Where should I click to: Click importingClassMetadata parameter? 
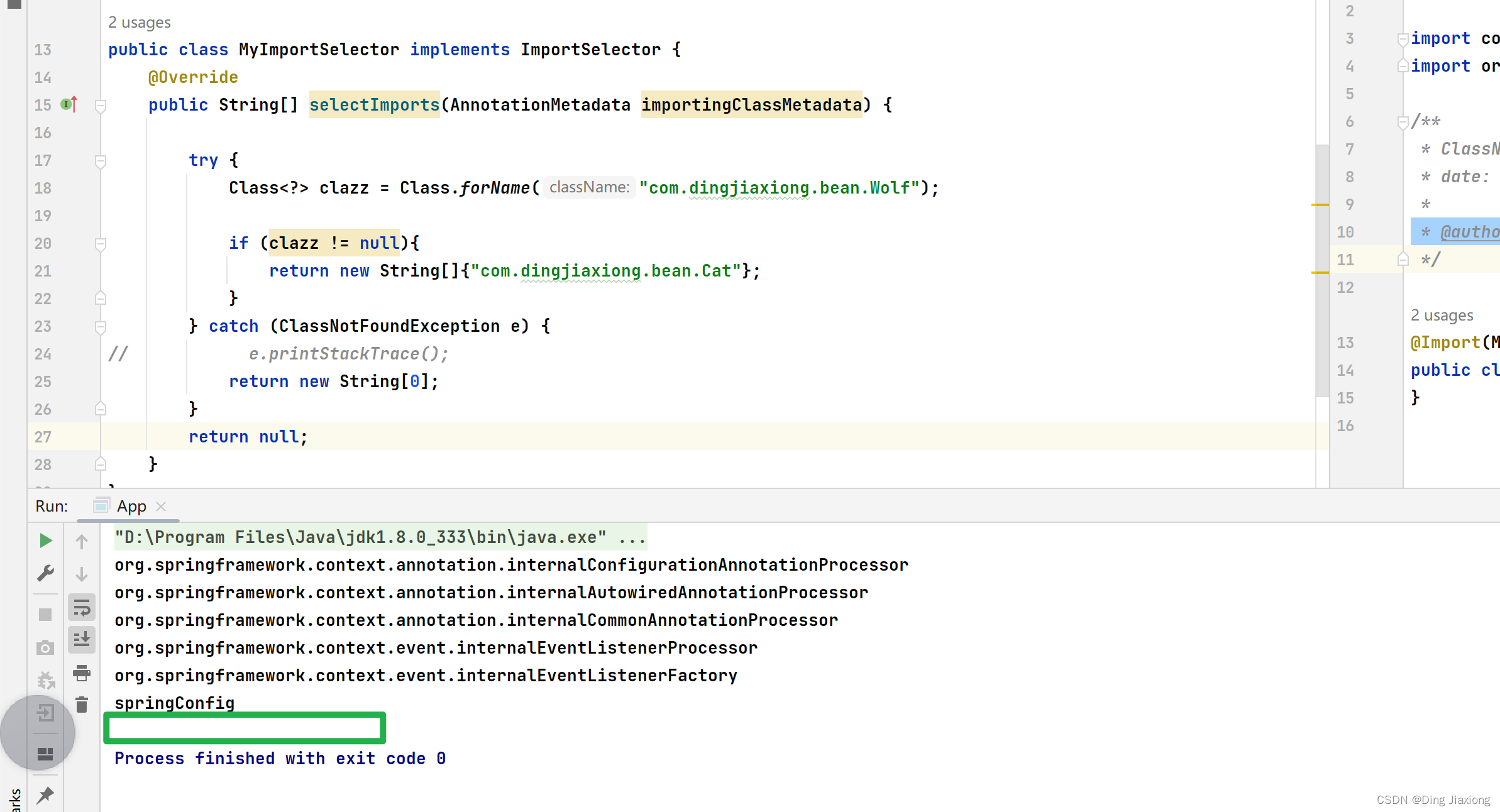(751, 105)
